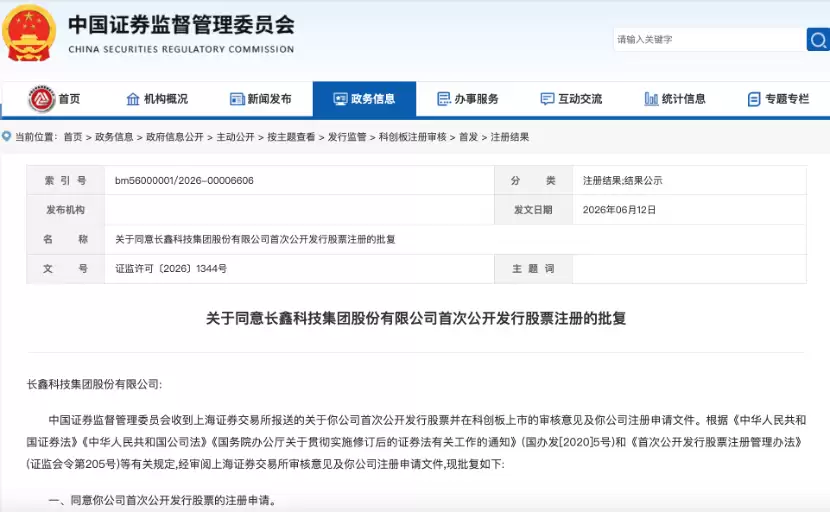Click the bold article headline
The image size is (830, 512).
(x=416, y=318)
